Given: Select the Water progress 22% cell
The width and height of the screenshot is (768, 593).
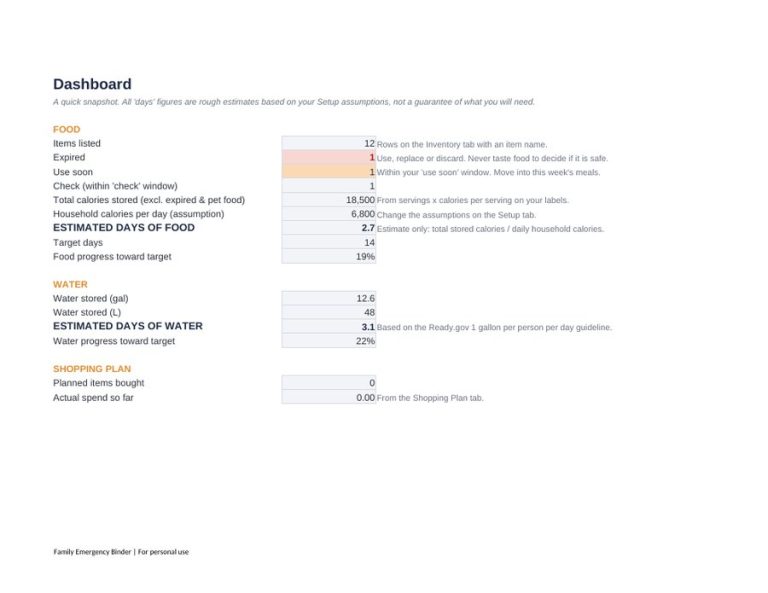Looking at the screenshot, I should pos(329,341).
